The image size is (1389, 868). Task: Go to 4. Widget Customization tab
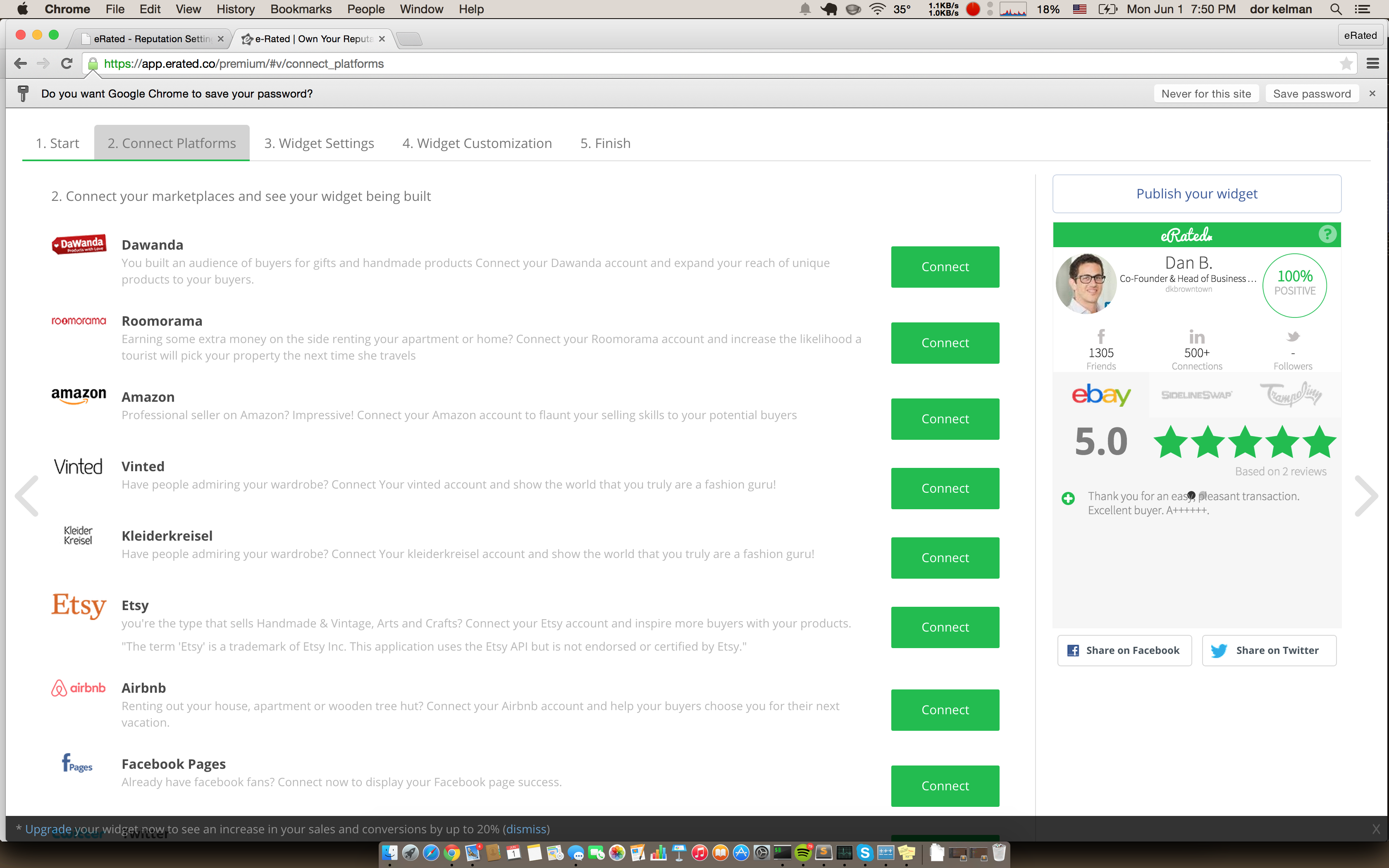coord(477,143)
